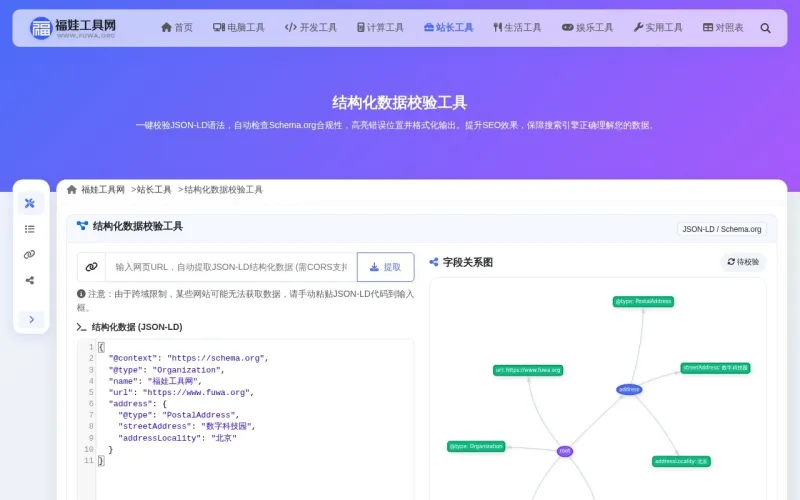The height and width of the screenshot is (500, 800).
Task: Open the 对照表 menu
Action: pos(723,28)
